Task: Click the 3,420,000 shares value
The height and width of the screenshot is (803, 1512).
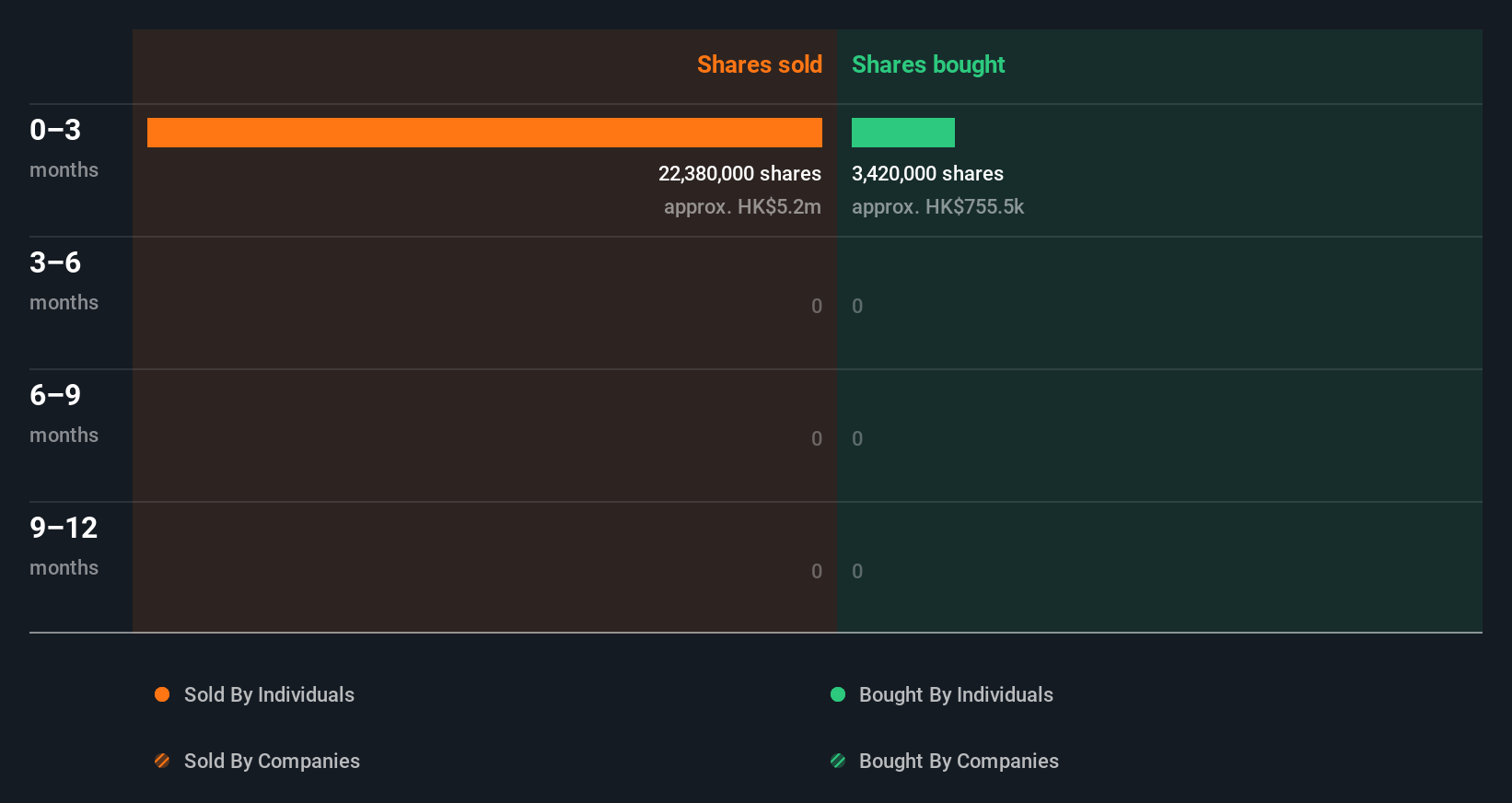Action: [927, 173]
